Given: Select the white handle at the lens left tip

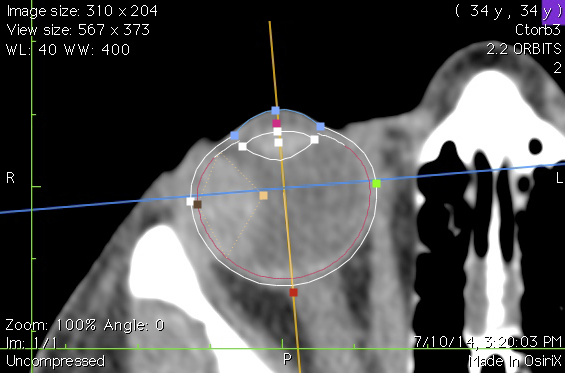Looking at the screenshot, I should [x=243, y=146].
